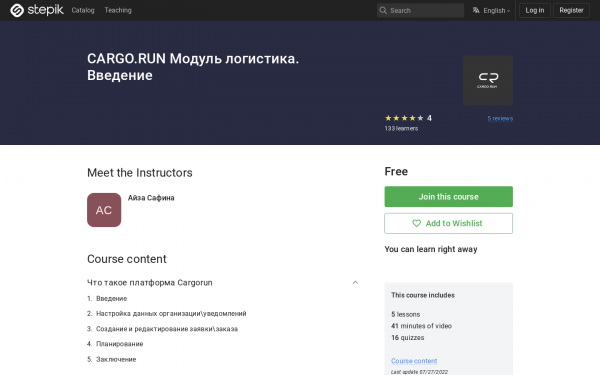
Task: Click the Что такое платформа Cargorun heading
Action: click(150, 282)
